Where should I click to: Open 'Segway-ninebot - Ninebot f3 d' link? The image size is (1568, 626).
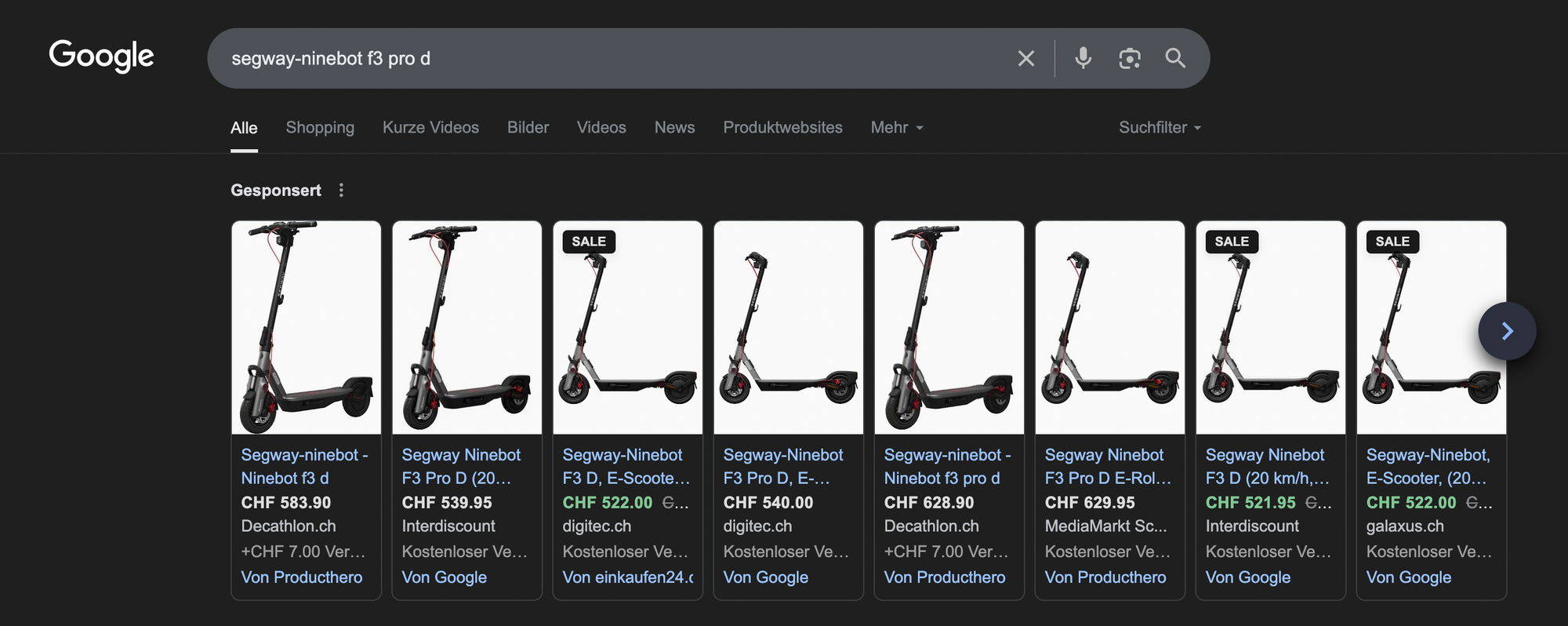pyautogui.click(x=304, y=467)
